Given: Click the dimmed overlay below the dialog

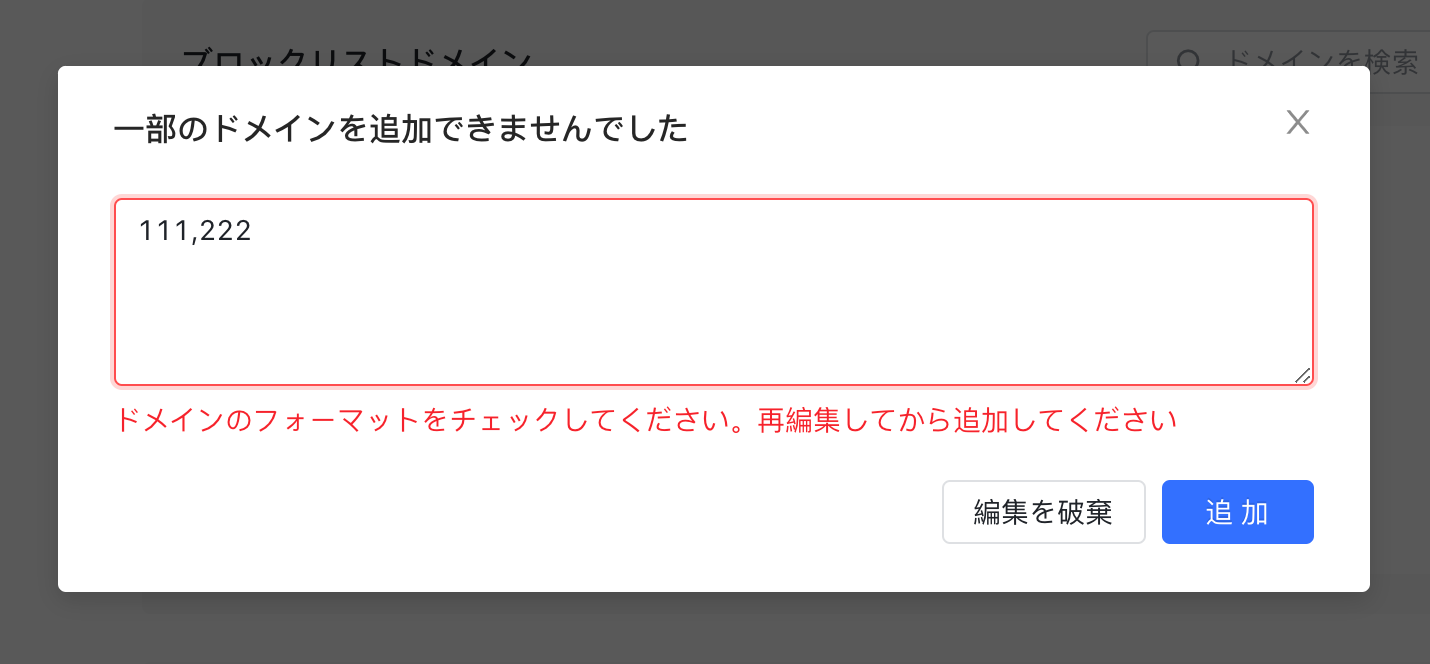Looking at the screenshot, I should [714, 628].
